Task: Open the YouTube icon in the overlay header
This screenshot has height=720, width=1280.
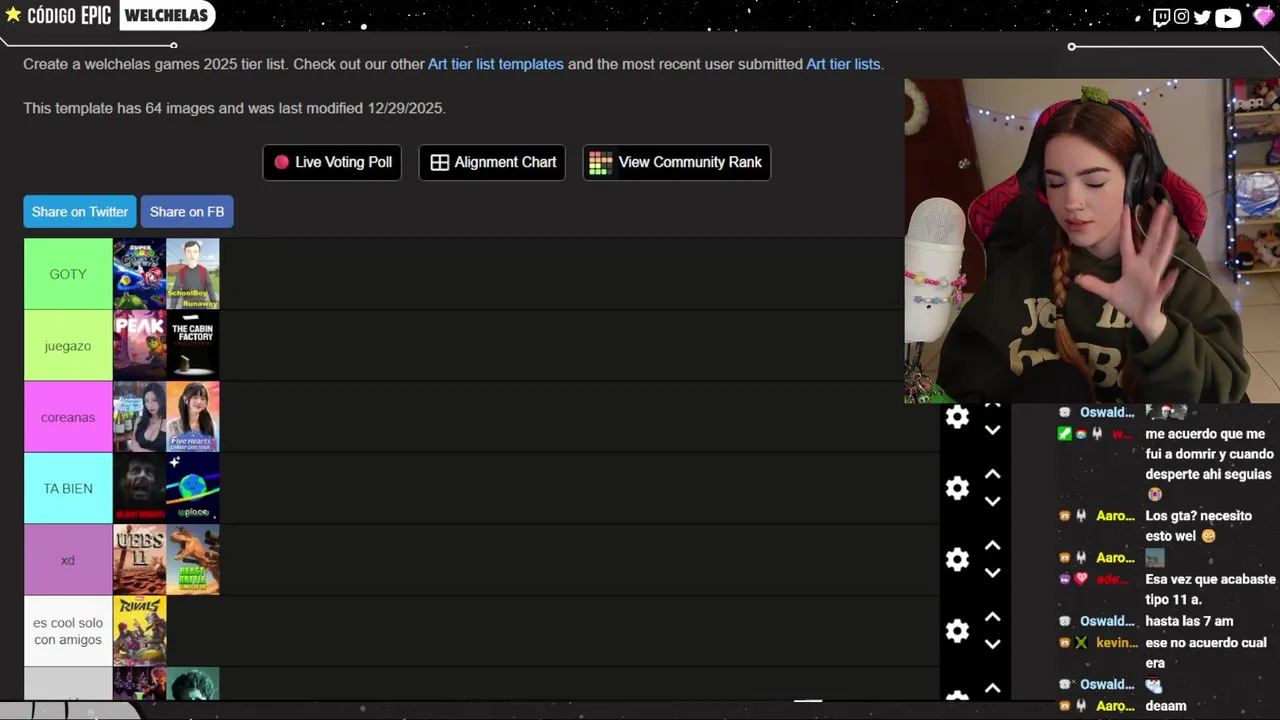Action: click(x=1228, y=17)
